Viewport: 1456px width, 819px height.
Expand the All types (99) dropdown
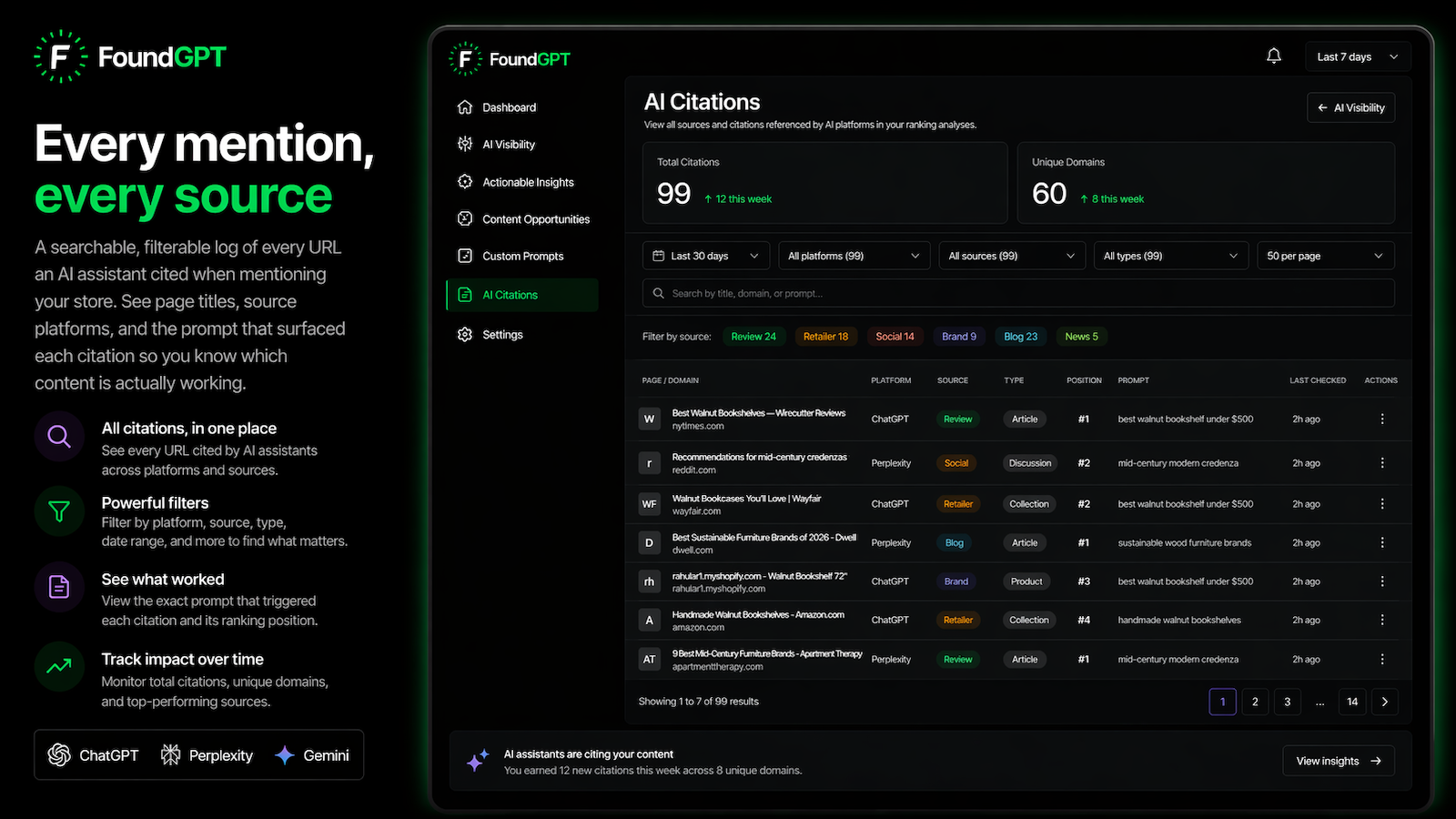1170,256
